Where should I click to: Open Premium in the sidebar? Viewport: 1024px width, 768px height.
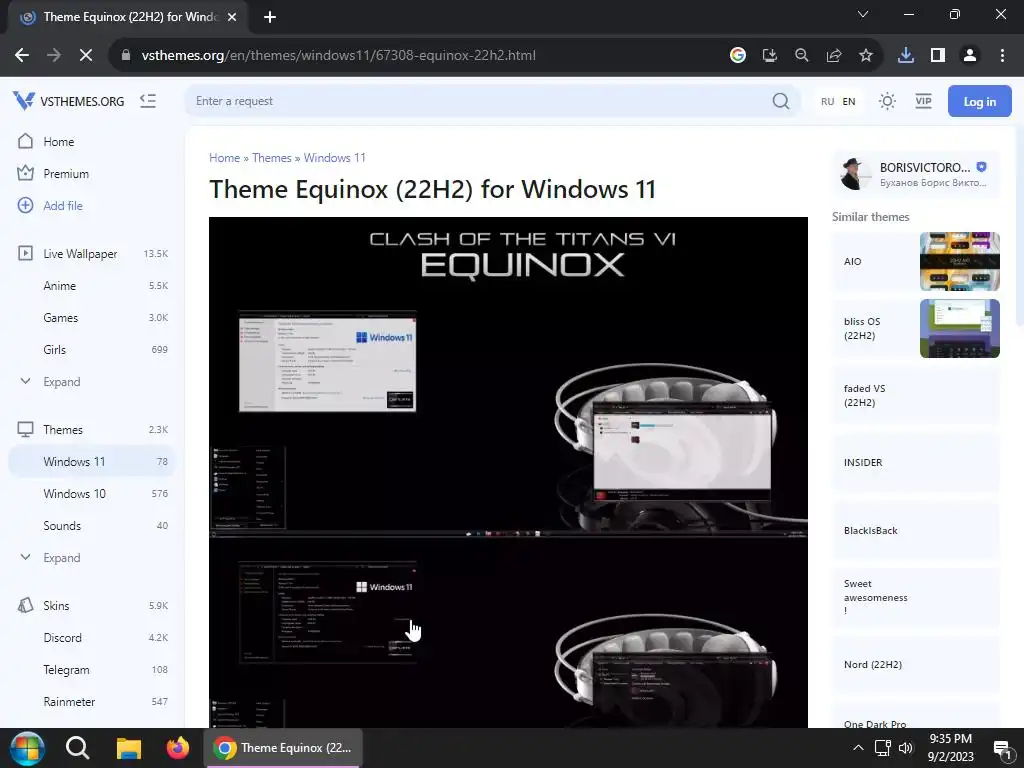point(91,174)
